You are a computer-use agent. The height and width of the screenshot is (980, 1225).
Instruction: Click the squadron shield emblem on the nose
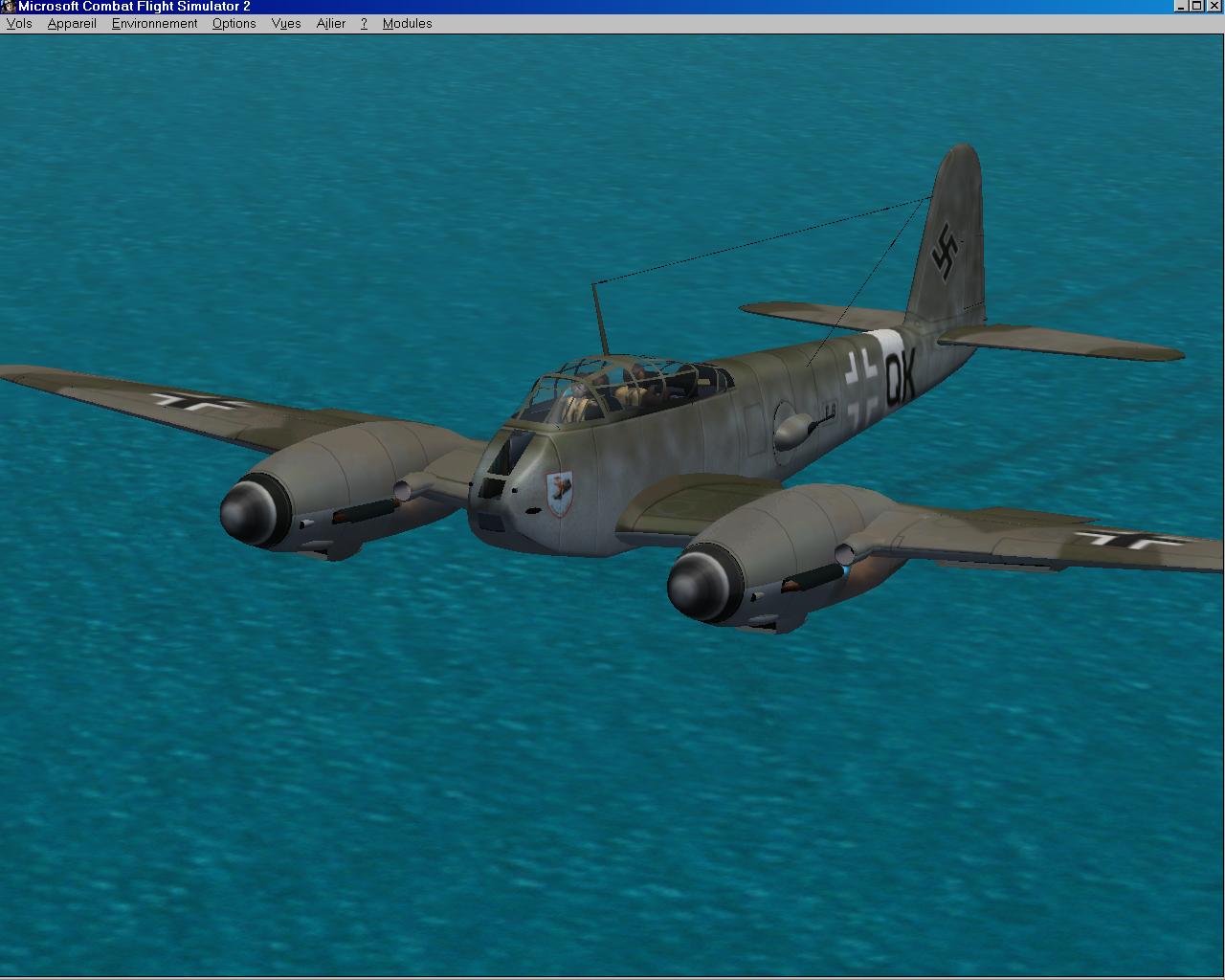[560, 493]
